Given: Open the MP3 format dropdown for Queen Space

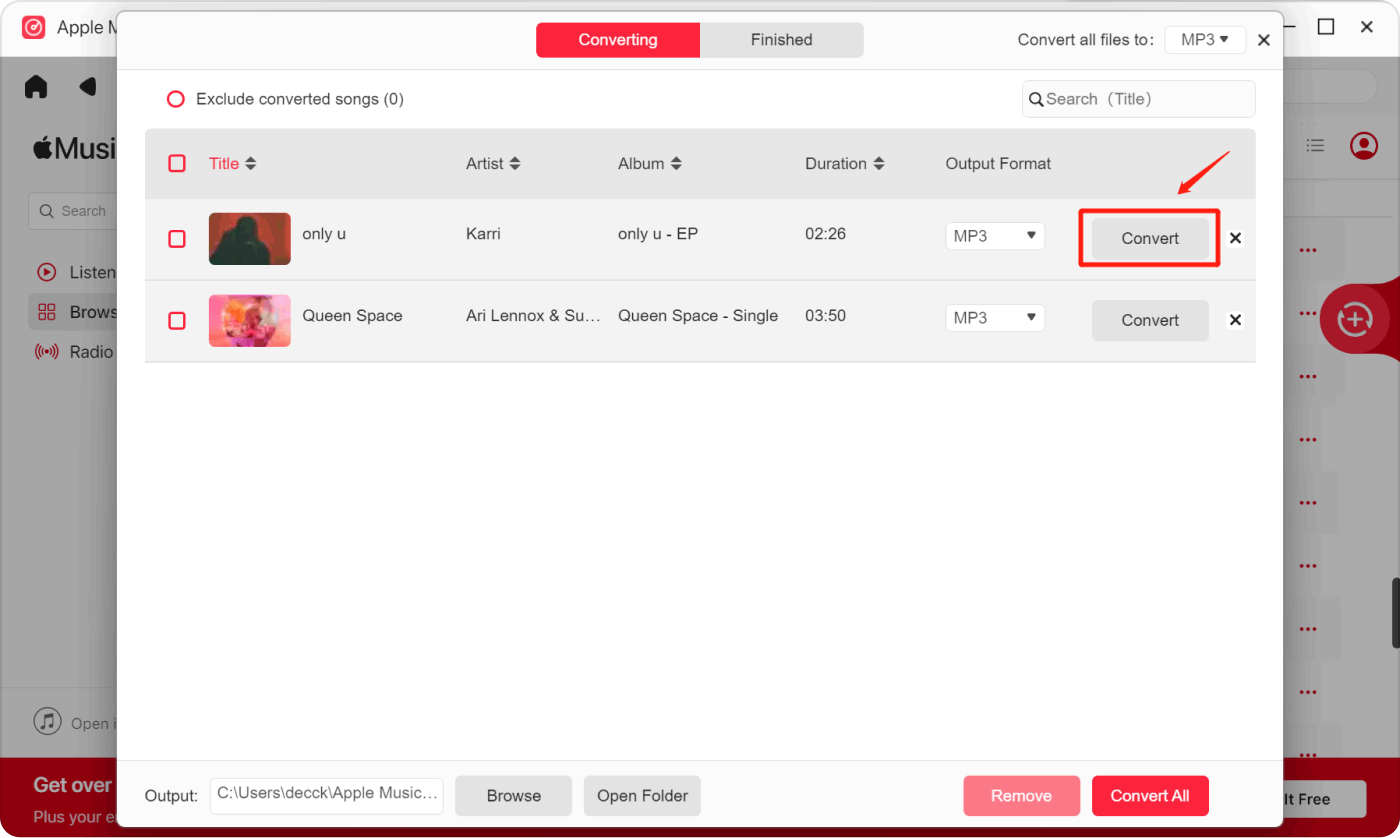Looking at the screenshot, I should click(x=995, y=318).
